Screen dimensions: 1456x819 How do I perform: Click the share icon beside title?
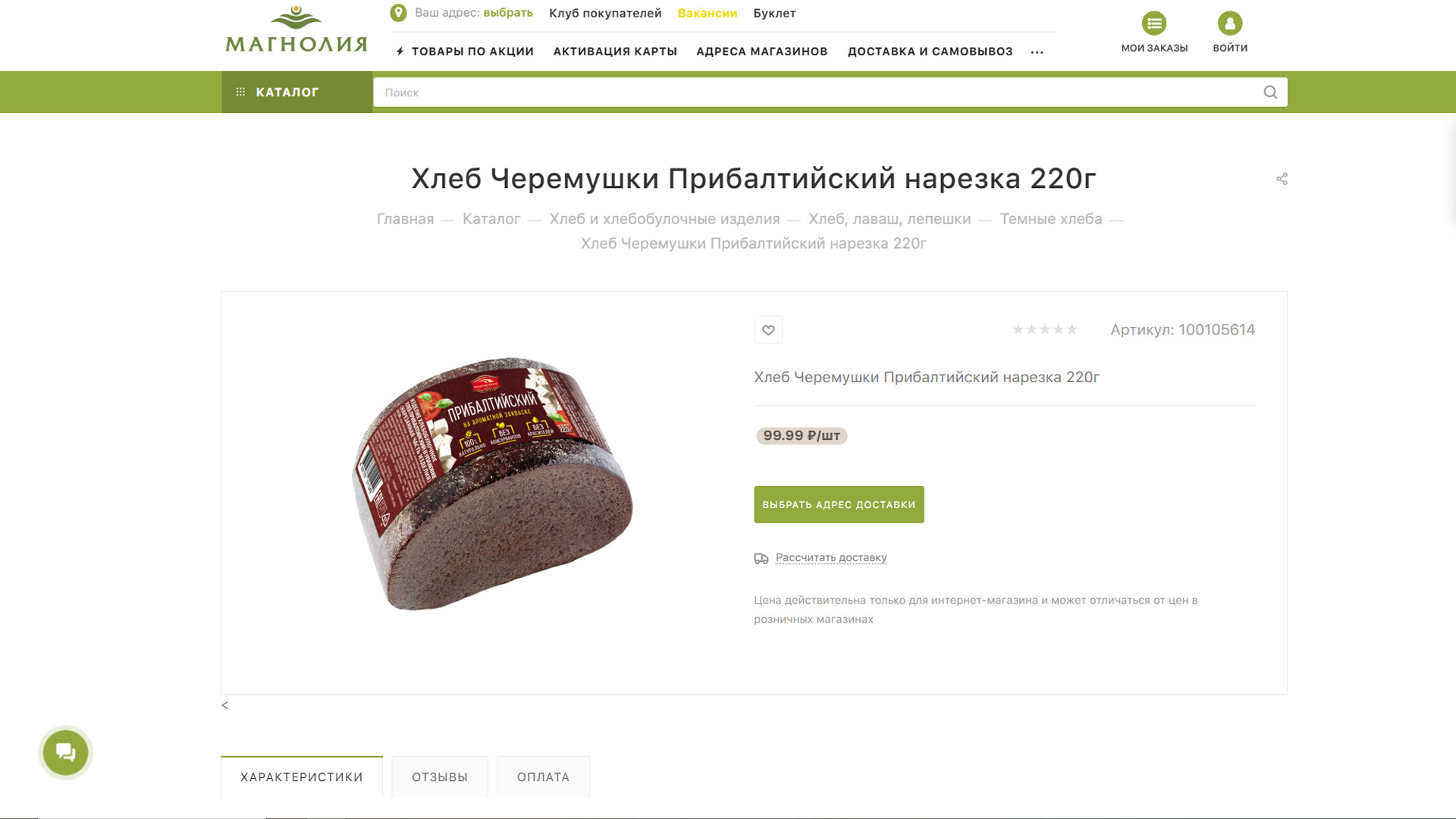(x=1282, y=179)
